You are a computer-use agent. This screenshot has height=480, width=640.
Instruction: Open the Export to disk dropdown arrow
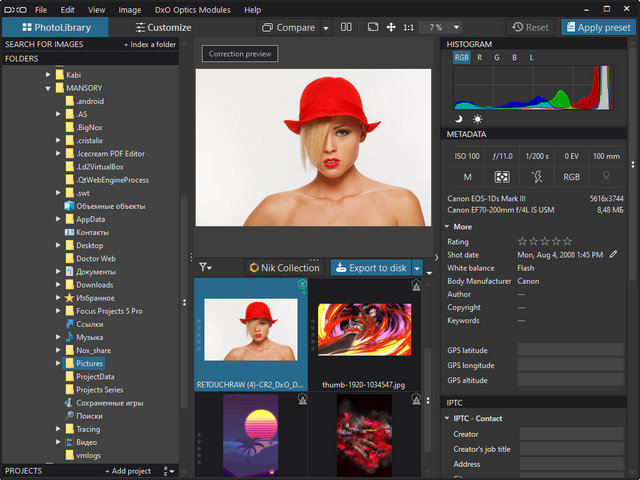click(417, 268)
